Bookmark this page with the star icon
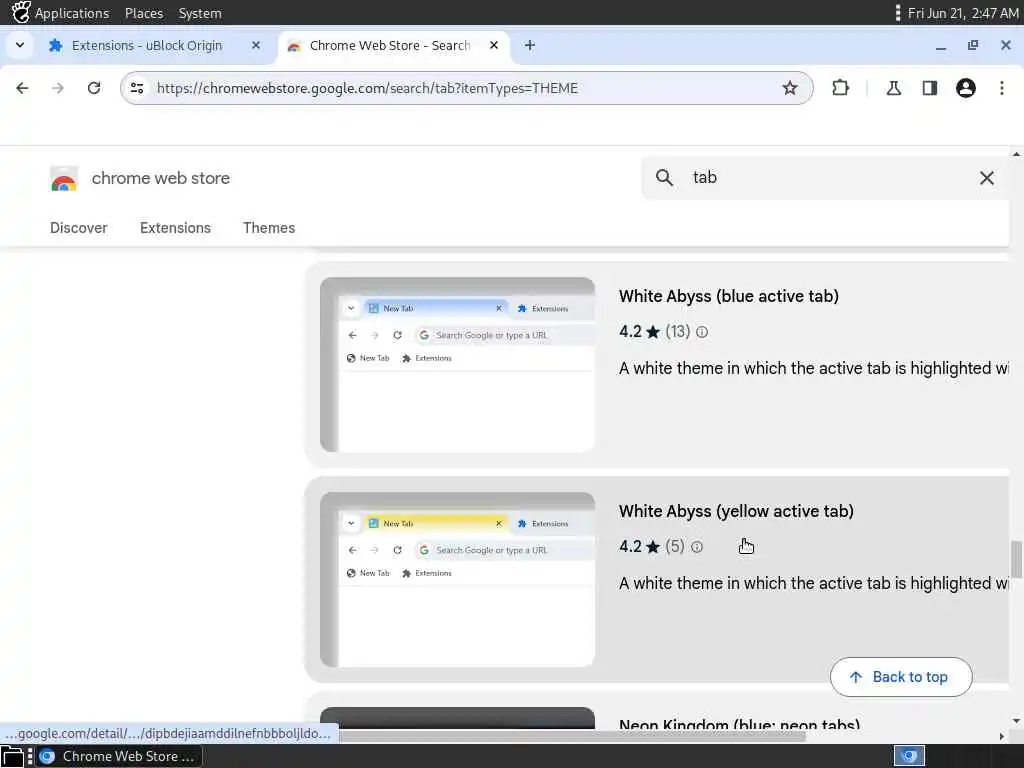This screenshot has width=1024, height=768. [x=790, y=88]
